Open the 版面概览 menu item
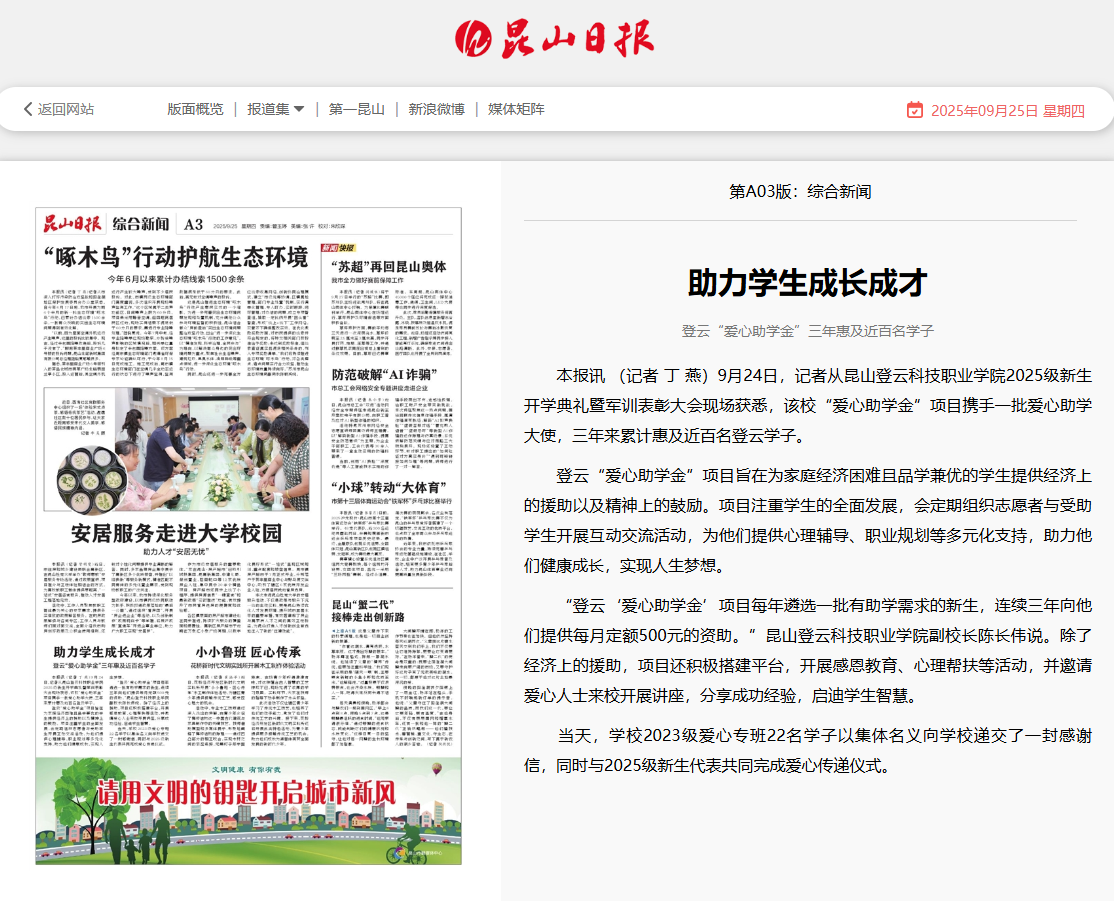1114x901 pixels. pos(195,110)
